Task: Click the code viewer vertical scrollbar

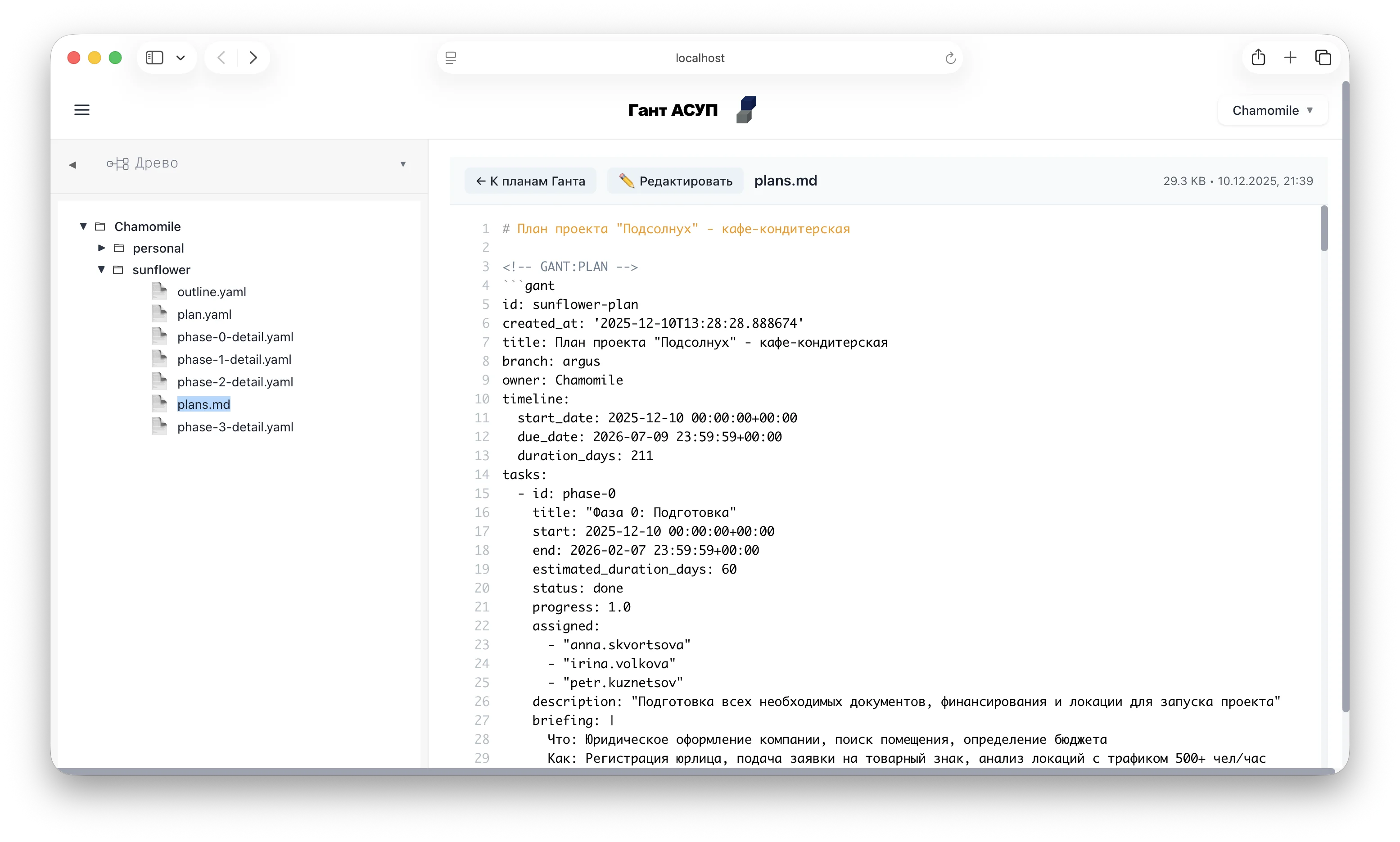Action: (x=1323, y=229)
